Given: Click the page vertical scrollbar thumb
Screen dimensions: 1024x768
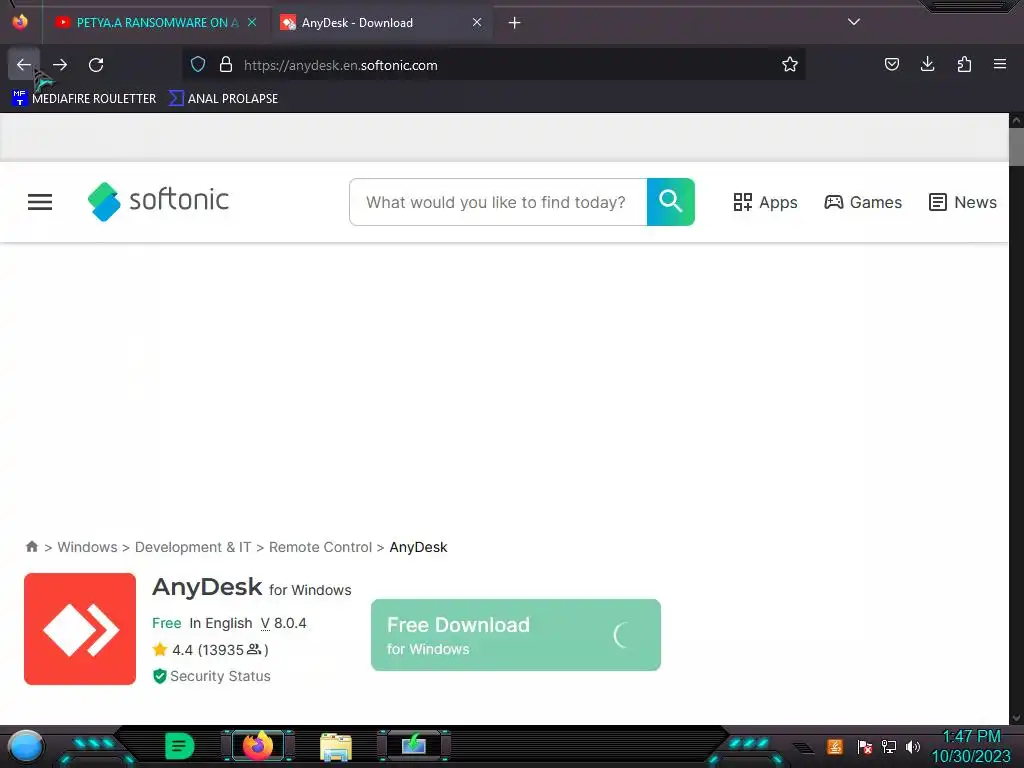Looking at the screenshot, I should (1016, 147).
